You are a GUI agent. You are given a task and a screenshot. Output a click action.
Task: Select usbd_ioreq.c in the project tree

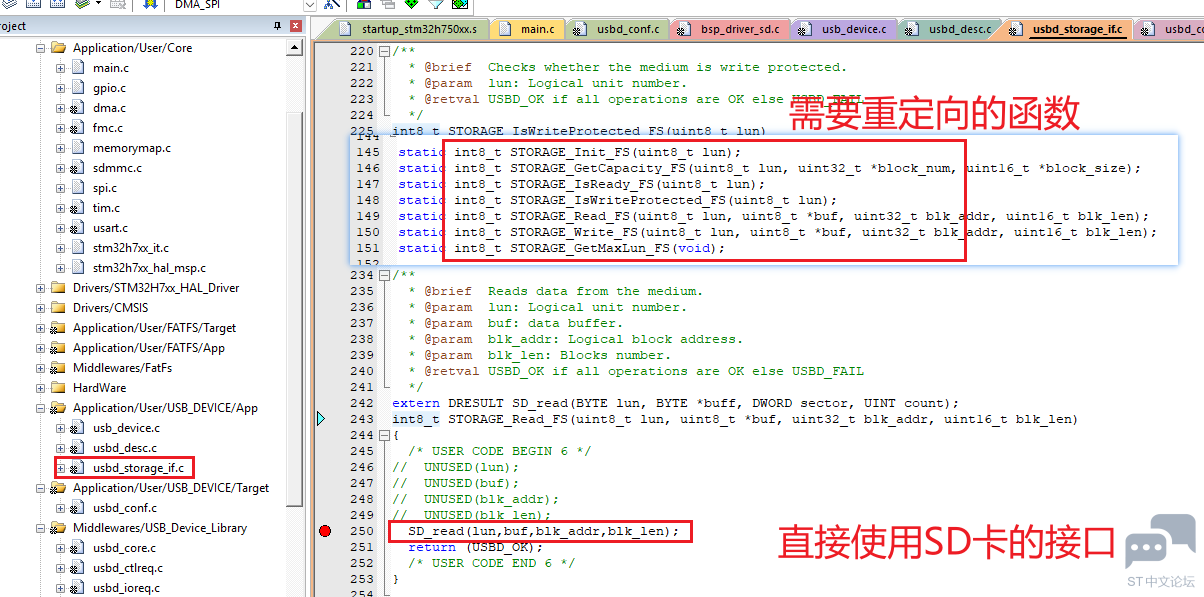(x=126, y=588)
